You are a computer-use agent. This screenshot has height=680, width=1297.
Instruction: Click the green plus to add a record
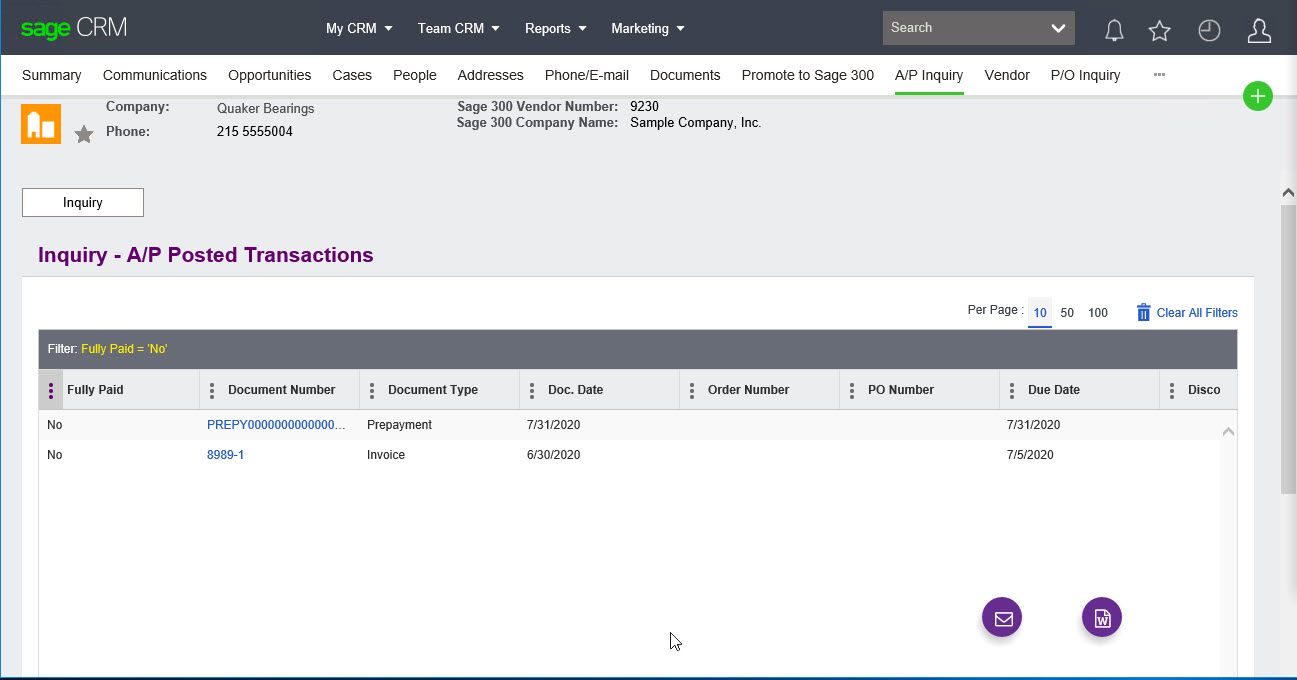(1258, 96)
